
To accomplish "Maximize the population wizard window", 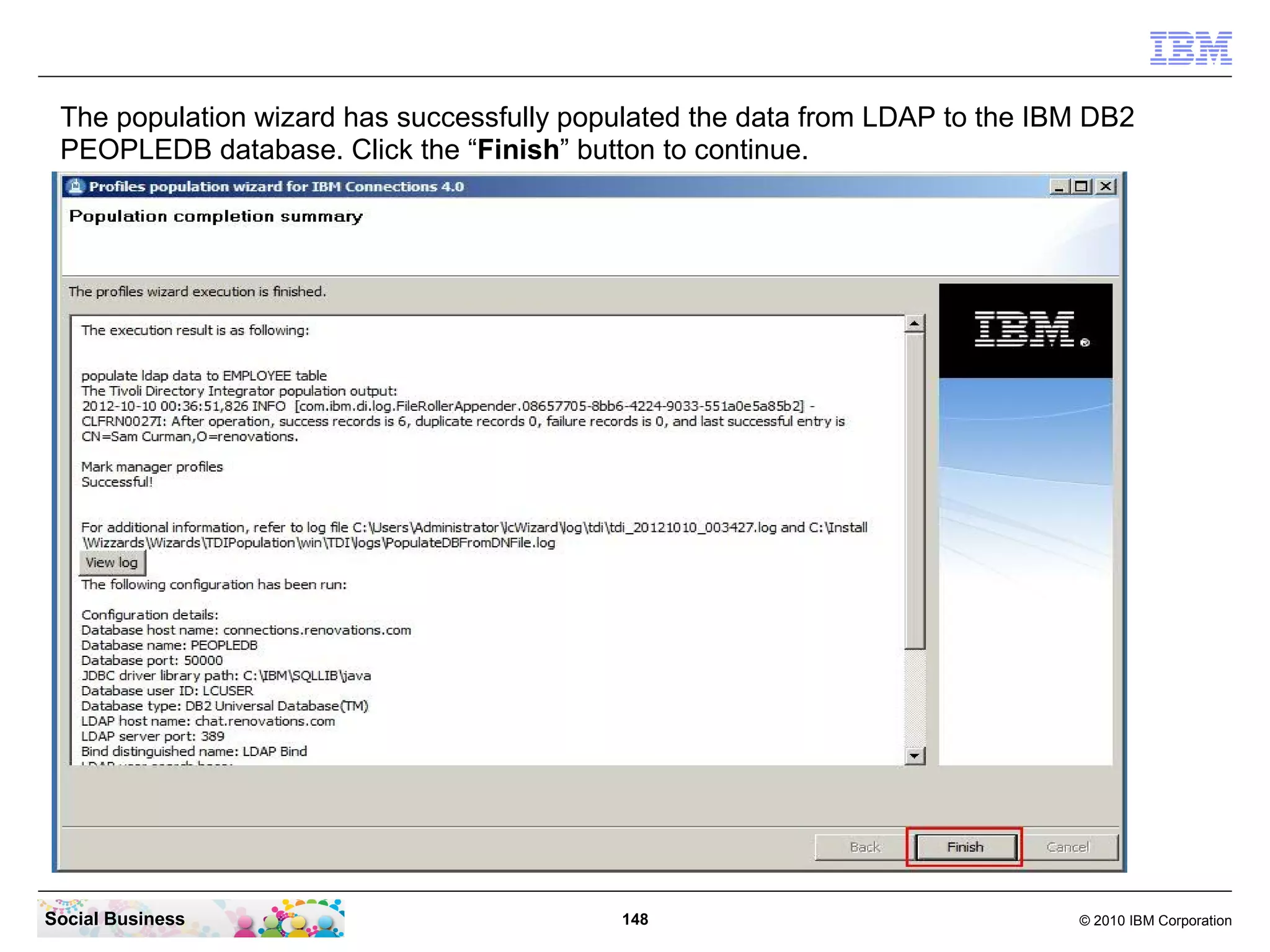I will 1082,187.
